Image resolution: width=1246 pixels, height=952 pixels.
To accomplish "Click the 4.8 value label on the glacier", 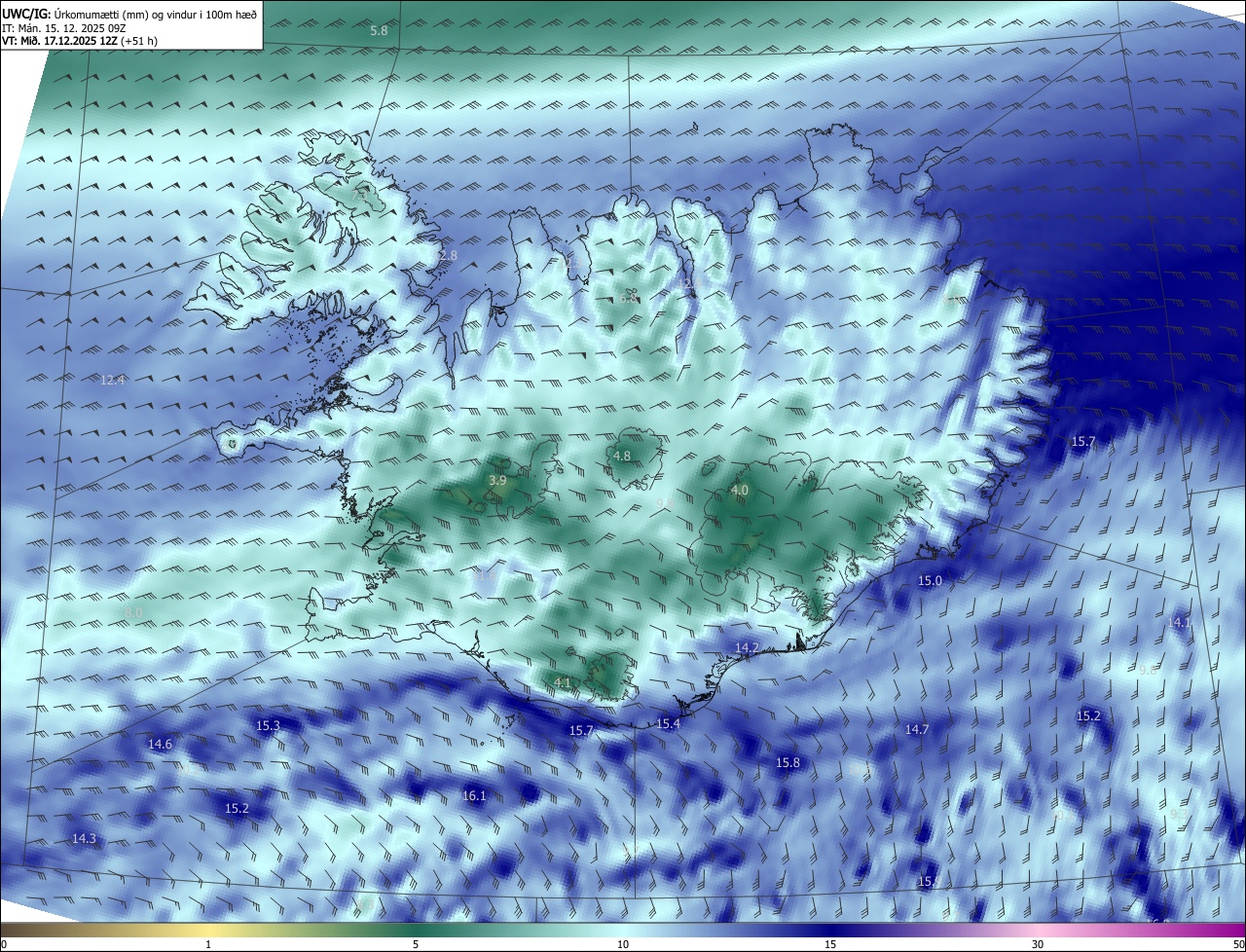I will pyautogui.click(x=621, y=457).
